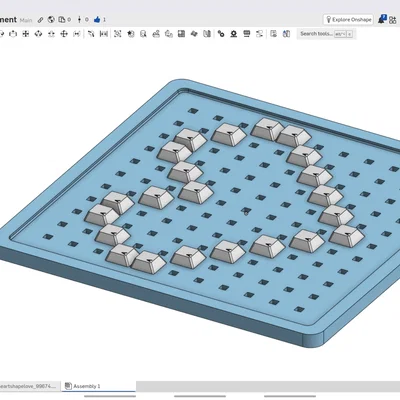The height and width of the screenshot is (400, 400).
Task: Switch to the heartshapelove part studio tab
Action: [x=29, y=386]
